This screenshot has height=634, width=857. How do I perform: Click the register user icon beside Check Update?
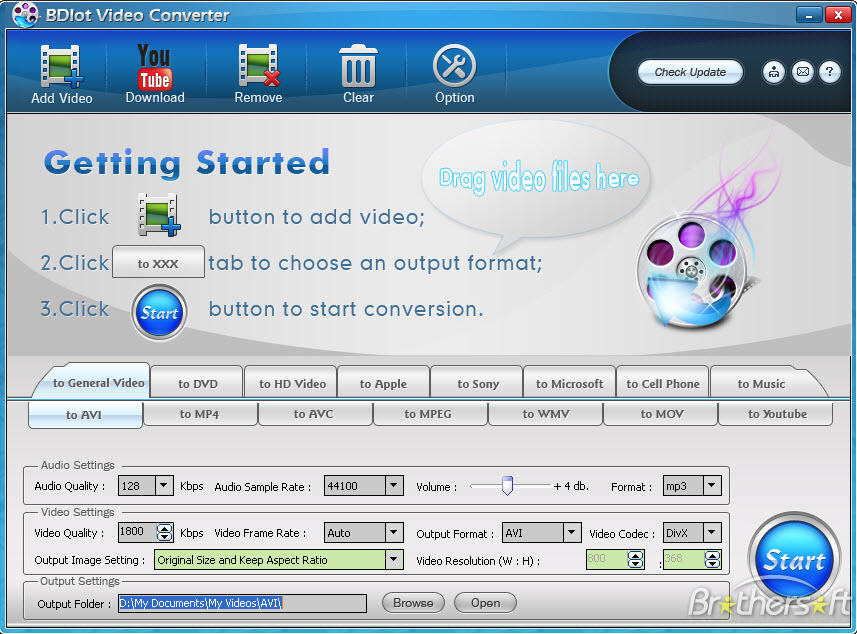pos(774,72)
